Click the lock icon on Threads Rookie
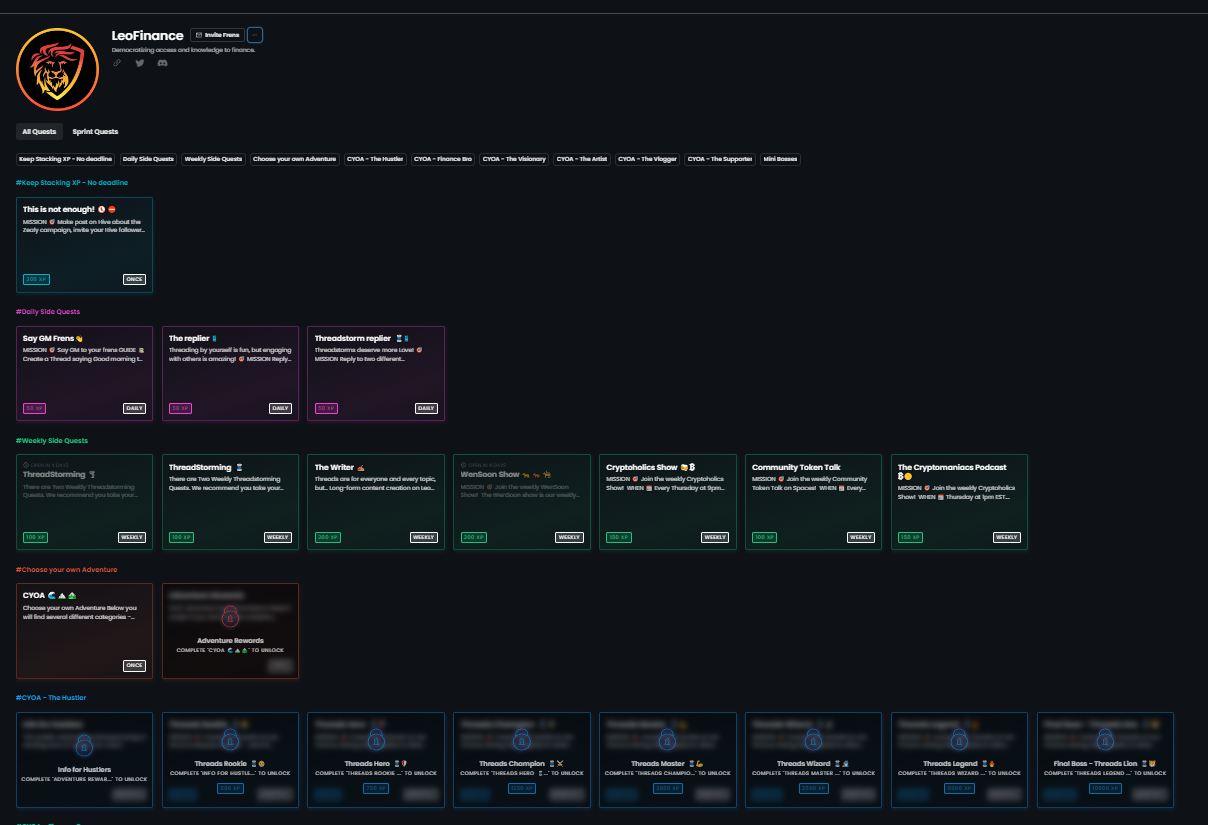The width and height of the screenshot is (1208, 825). (x=230, y=740)
